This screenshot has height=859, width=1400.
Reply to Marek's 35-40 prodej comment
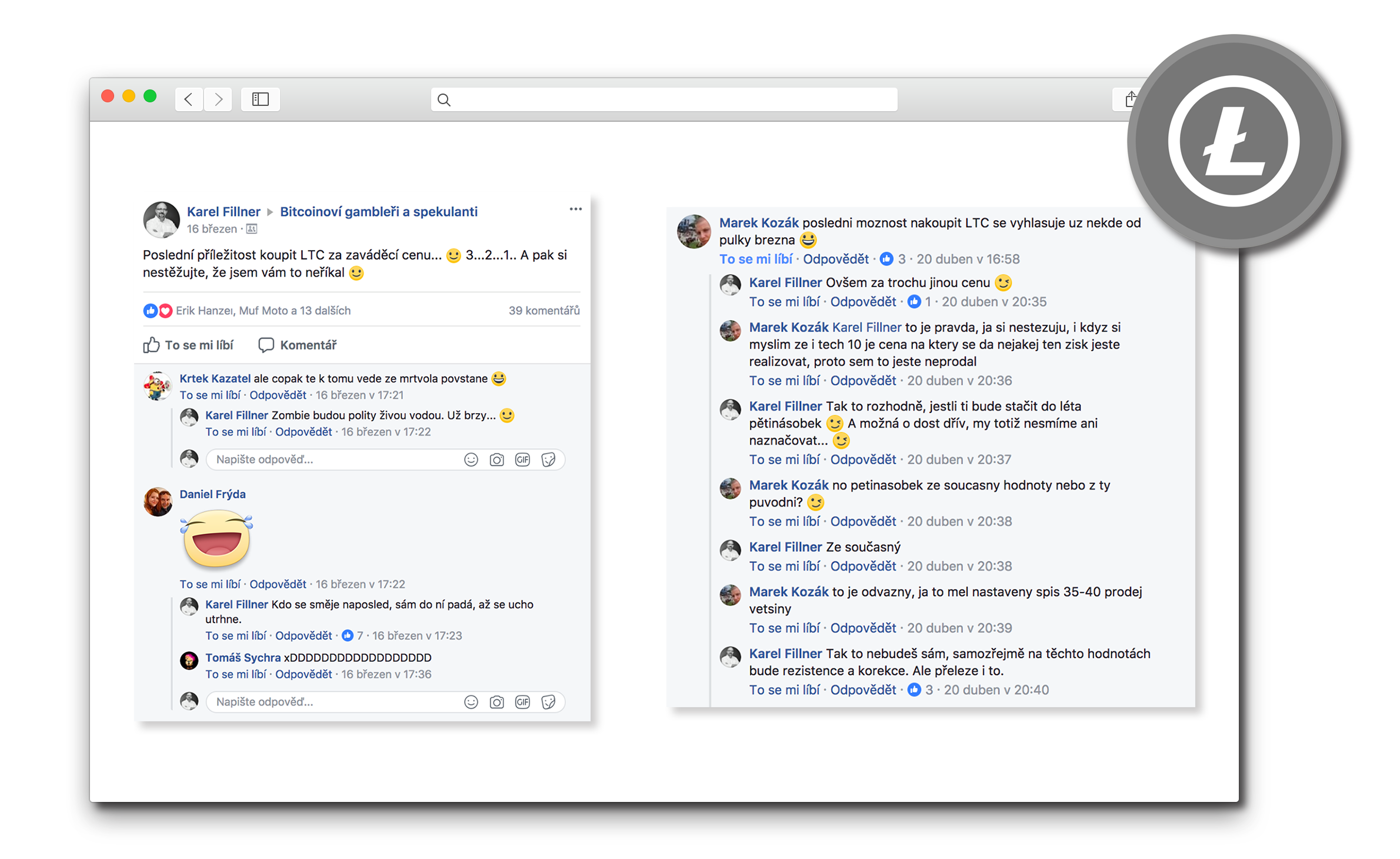coord(863,628)
